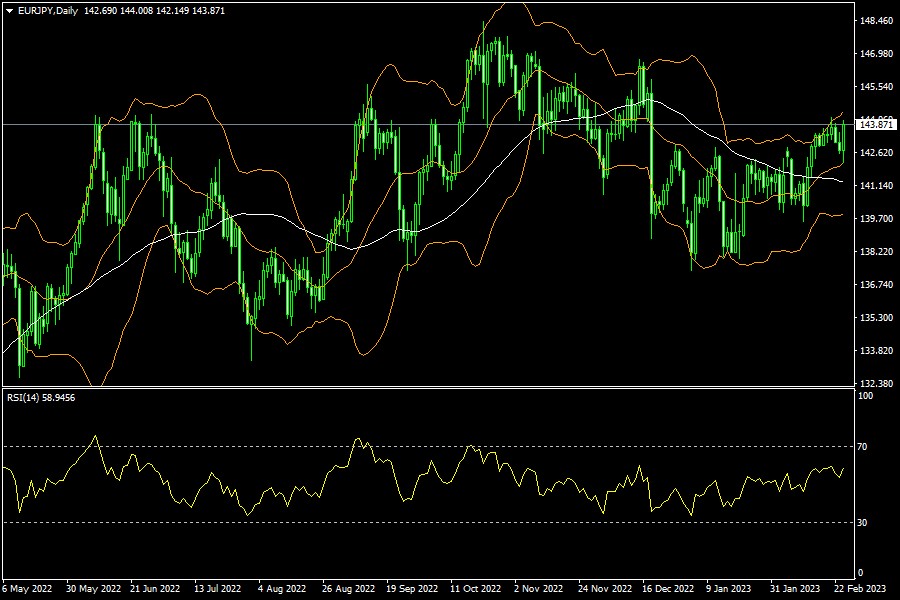Click the 11 Oct 2022 date label

475,589
